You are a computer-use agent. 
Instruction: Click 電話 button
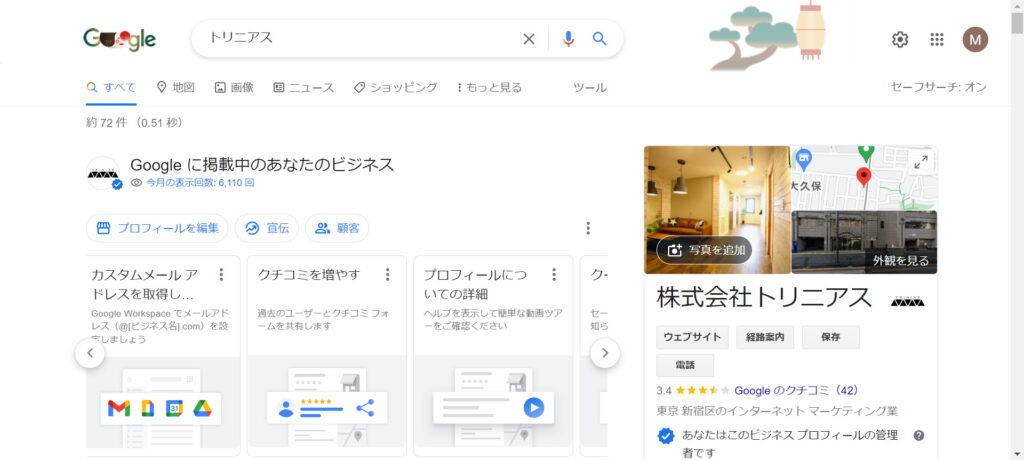click(x=685, y=365)
